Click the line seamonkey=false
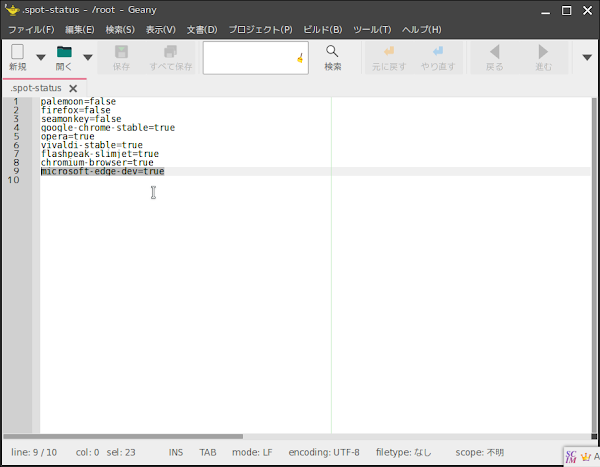This screenshot has width=600, height=467. click(x=81, y=119)
